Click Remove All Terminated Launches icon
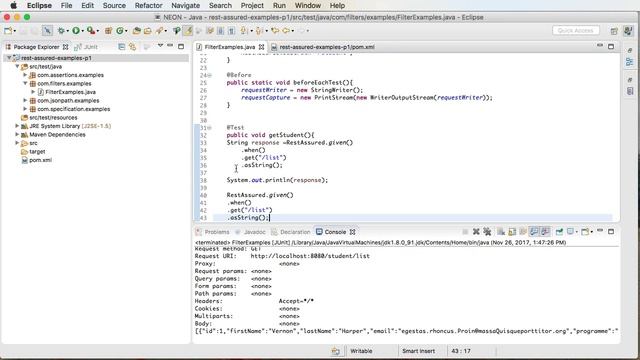The height and width of the screenshot is (360, 640). click(x=487, y=232)
